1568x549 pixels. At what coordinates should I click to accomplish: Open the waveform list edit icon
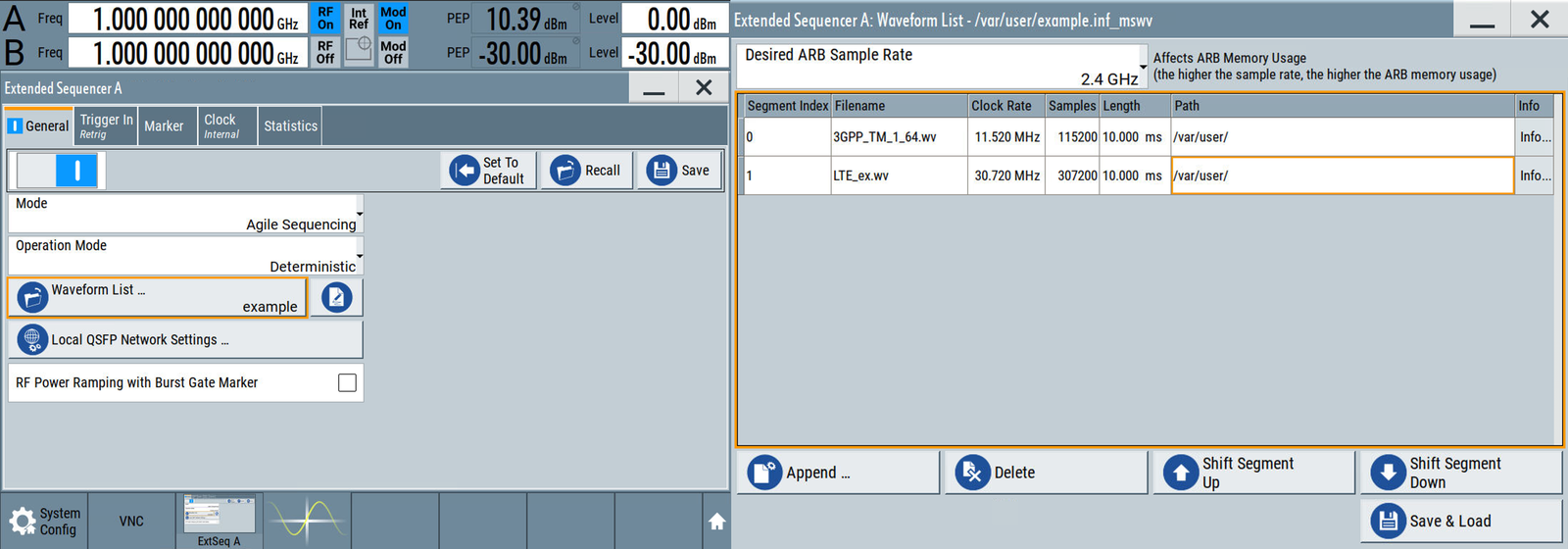pyautogui.click(x=336, y=297)
